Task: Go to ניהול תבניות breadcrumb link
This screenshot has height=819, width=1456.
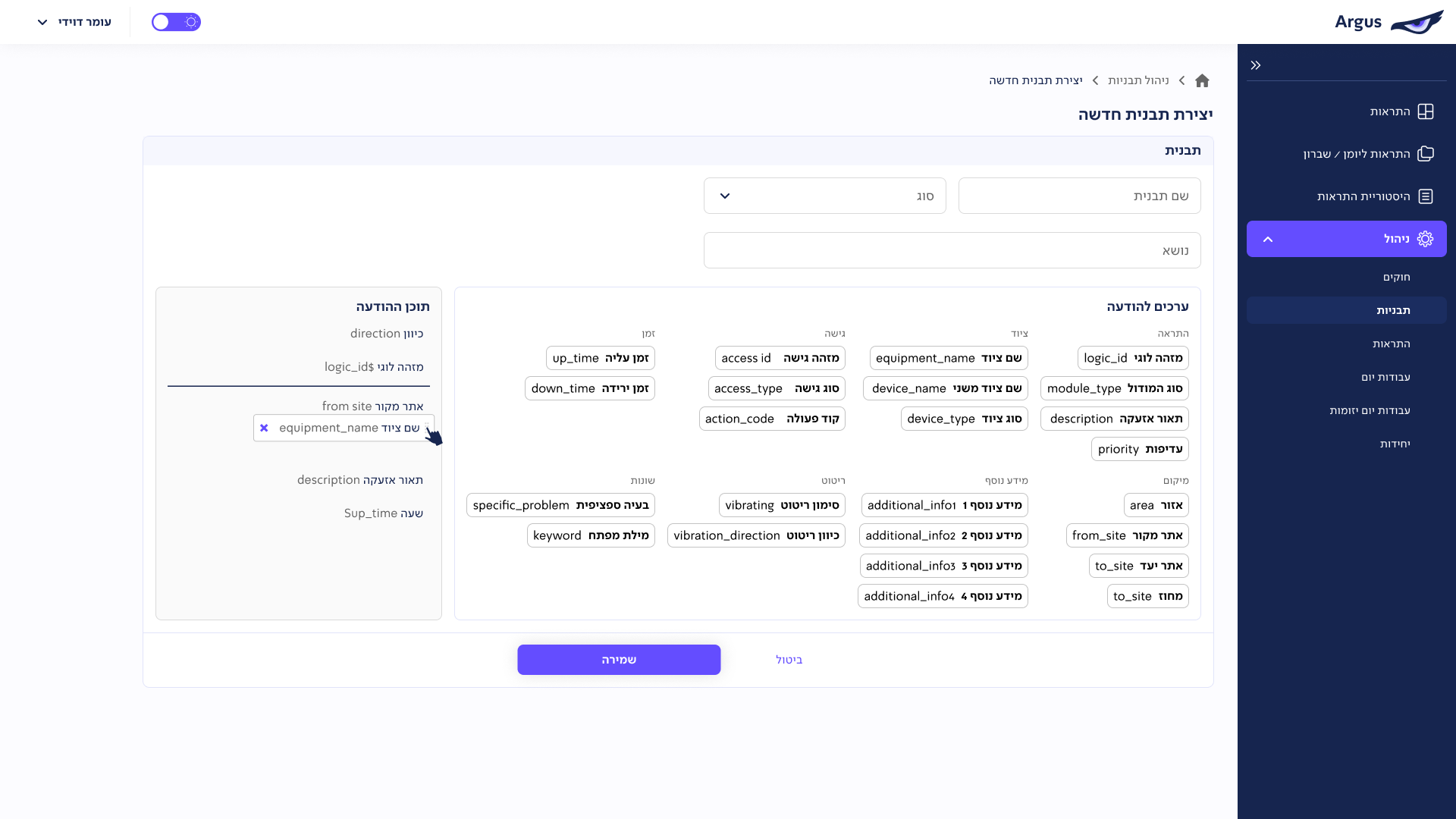Action: click(x=1137, y=80)
